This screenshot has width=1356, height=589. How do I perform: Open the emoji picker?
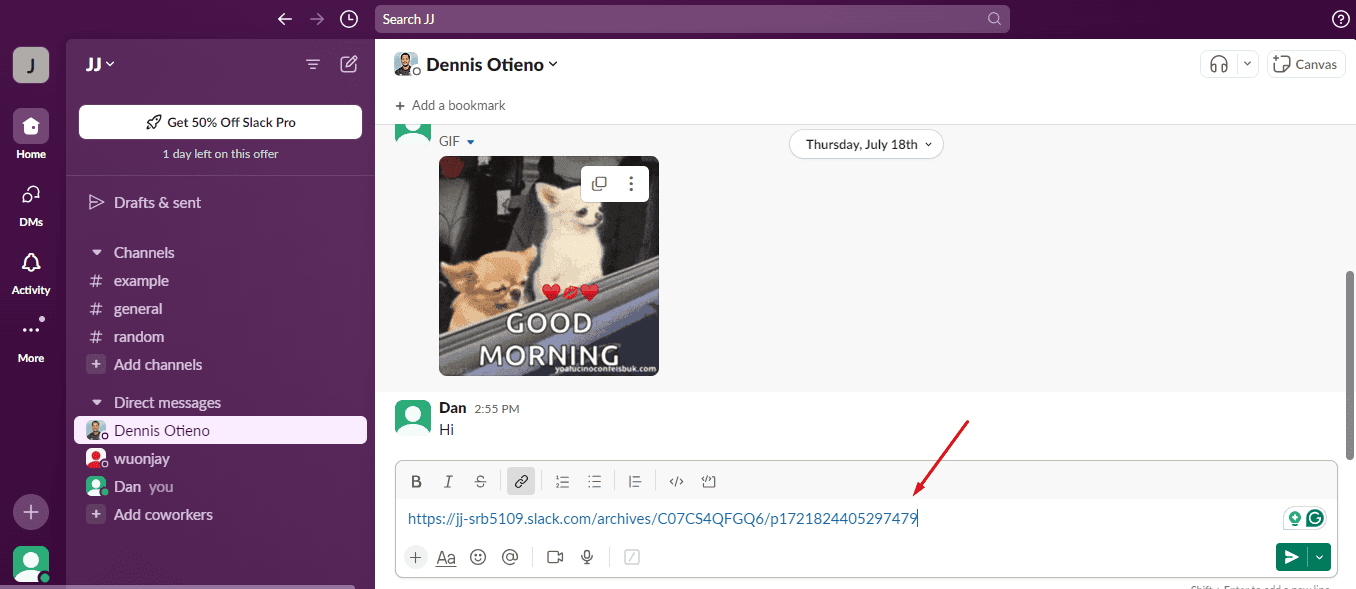[x=478, y=557]
